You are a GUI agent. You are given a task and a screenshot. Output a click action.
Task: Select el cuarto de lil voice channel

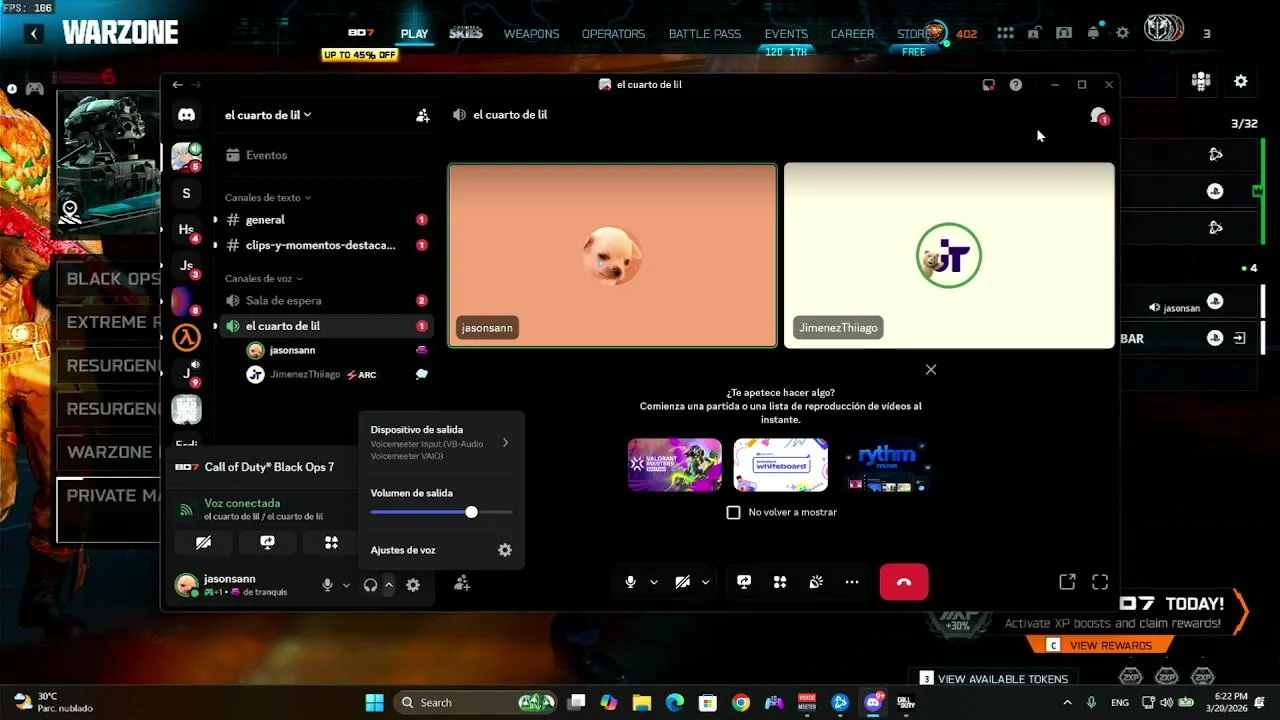(325, 326)
